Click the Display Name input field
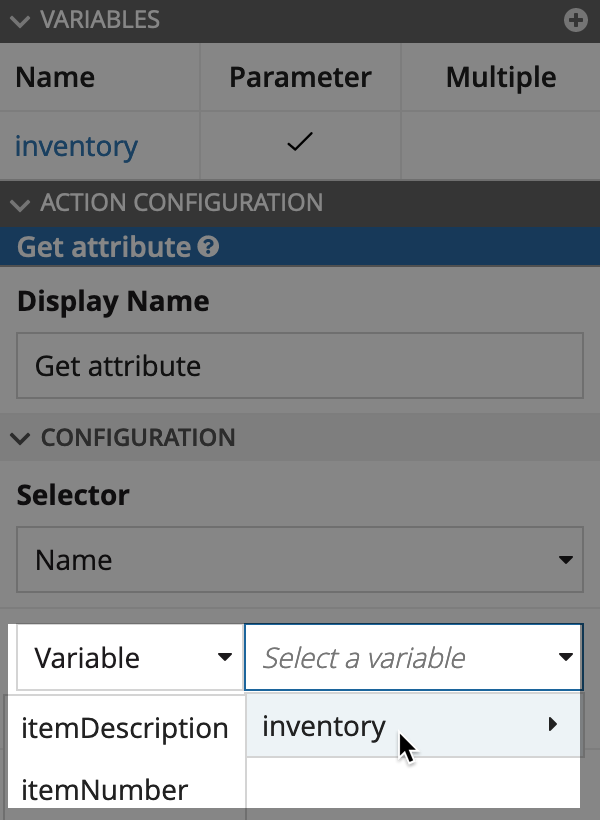600x820 pixels. tap(299, 366)
